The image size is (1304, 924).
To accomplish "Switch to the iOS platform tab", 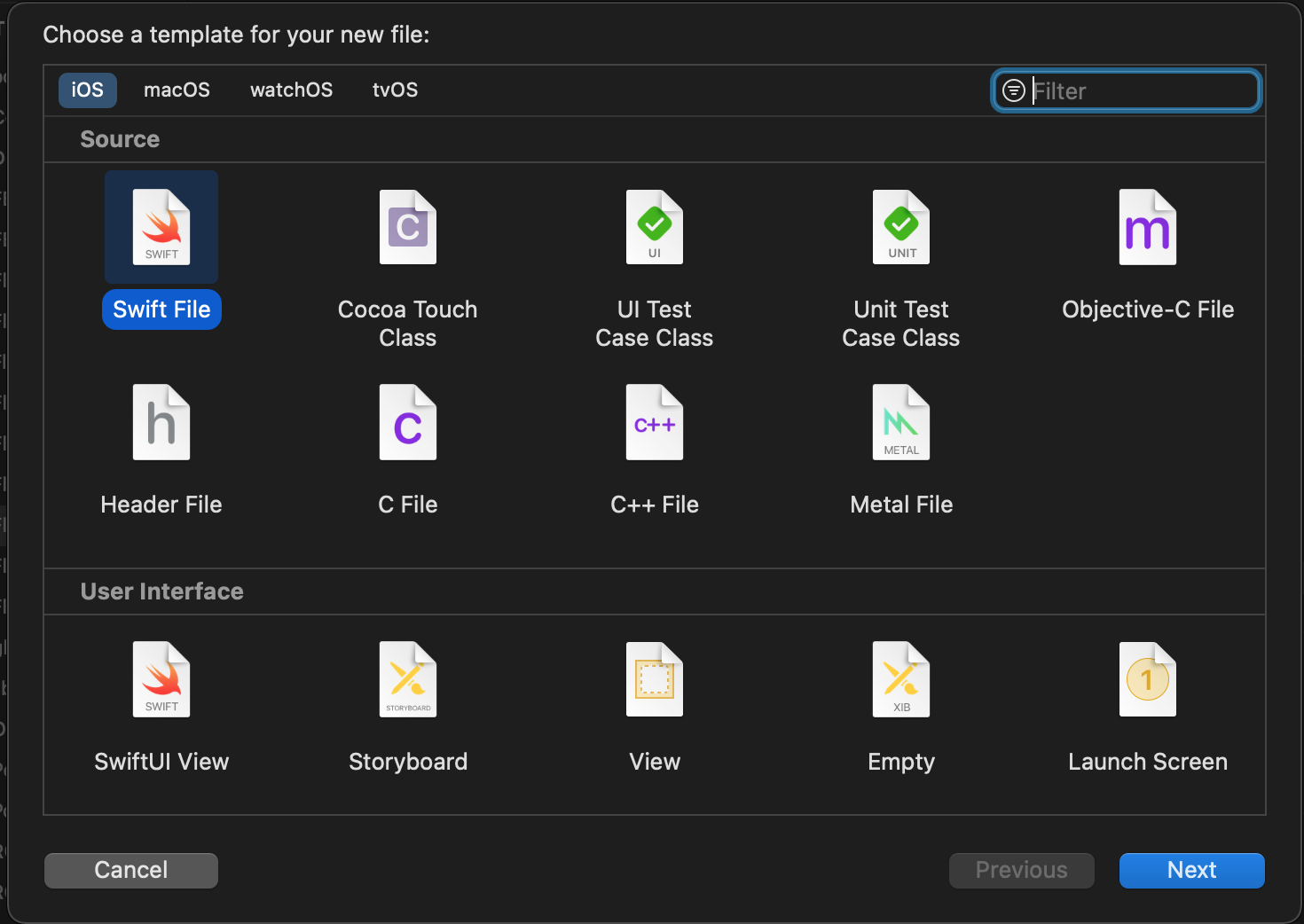I will pyautogui.click(x=88, y=90).
